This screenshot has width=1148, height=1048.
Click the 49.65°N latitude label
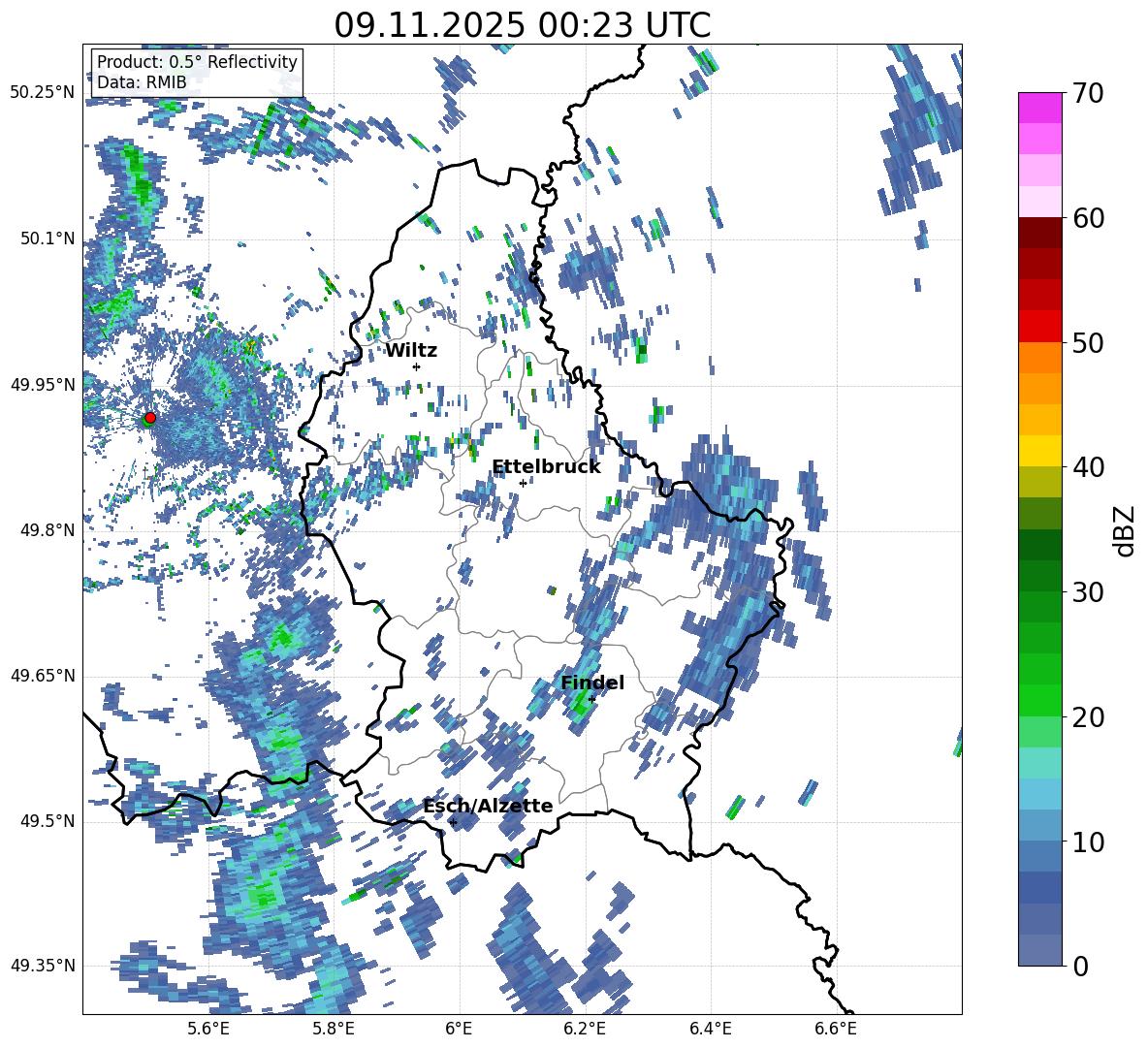(43, 675)
